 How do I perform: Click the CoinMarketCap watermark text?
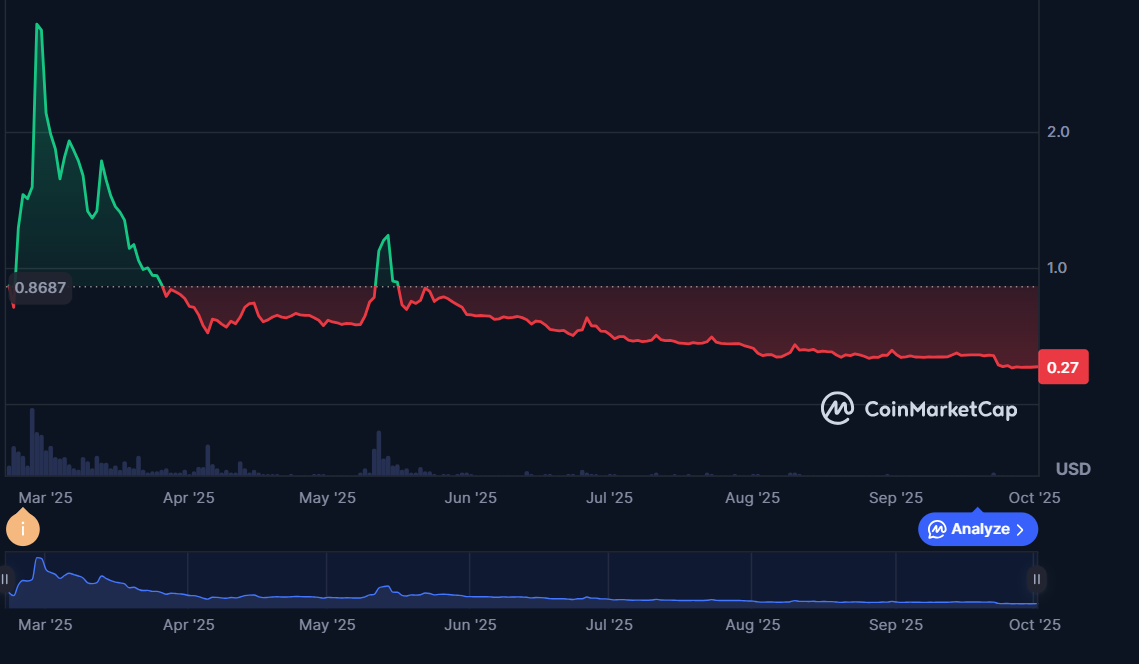(940, 409)
